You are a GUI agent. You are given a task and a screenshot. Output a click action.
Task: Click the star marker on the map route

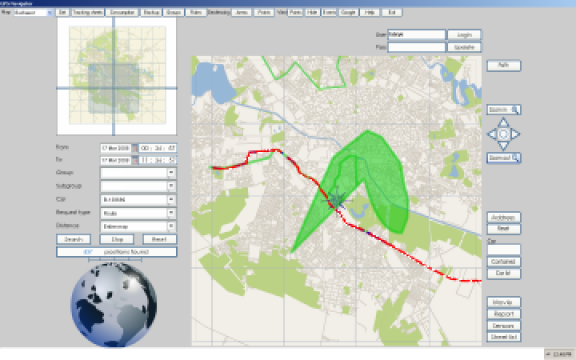[x=336, y=201]
